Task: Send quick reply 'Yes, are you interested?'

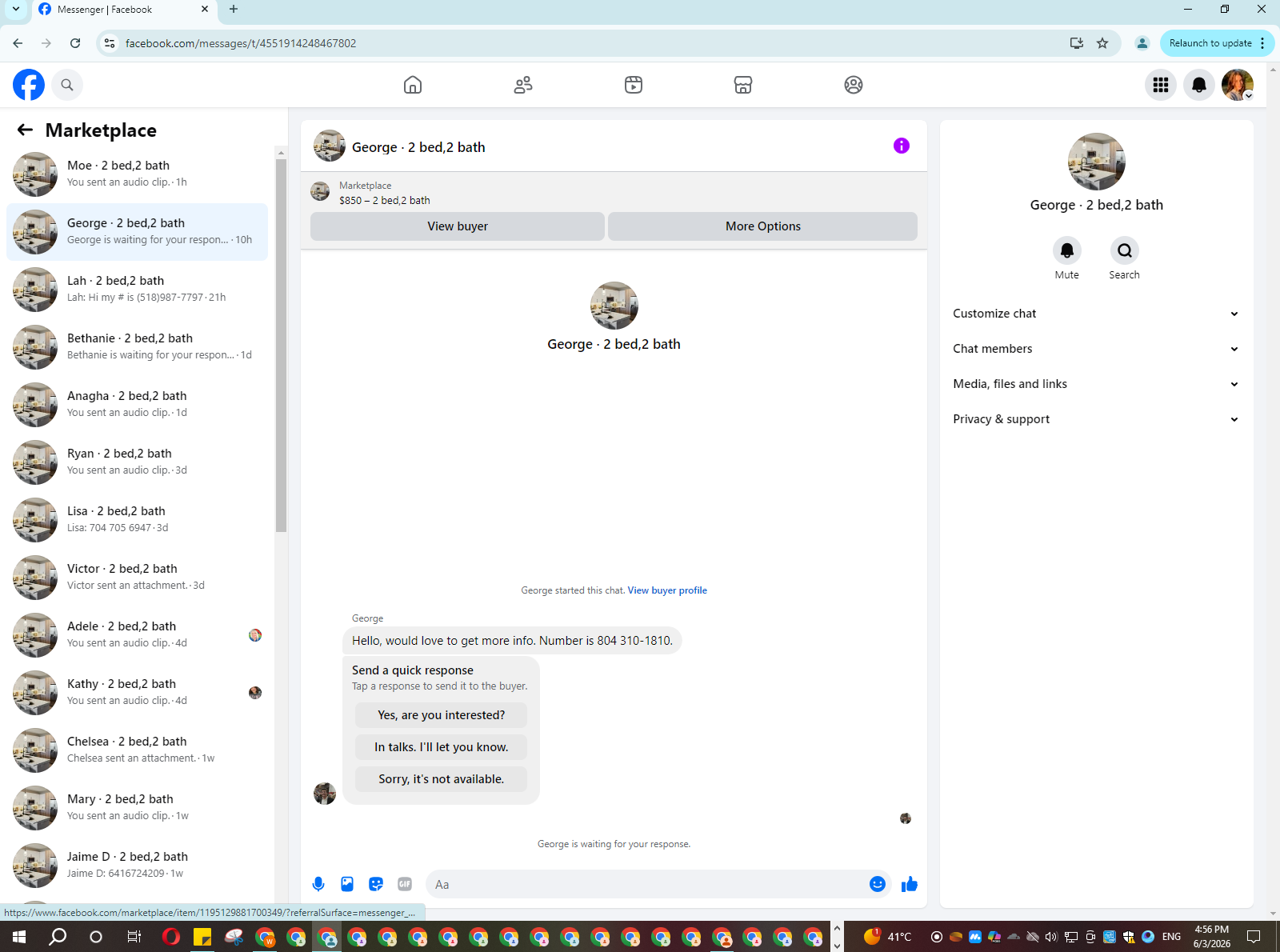Action: [x=441, y=715]
